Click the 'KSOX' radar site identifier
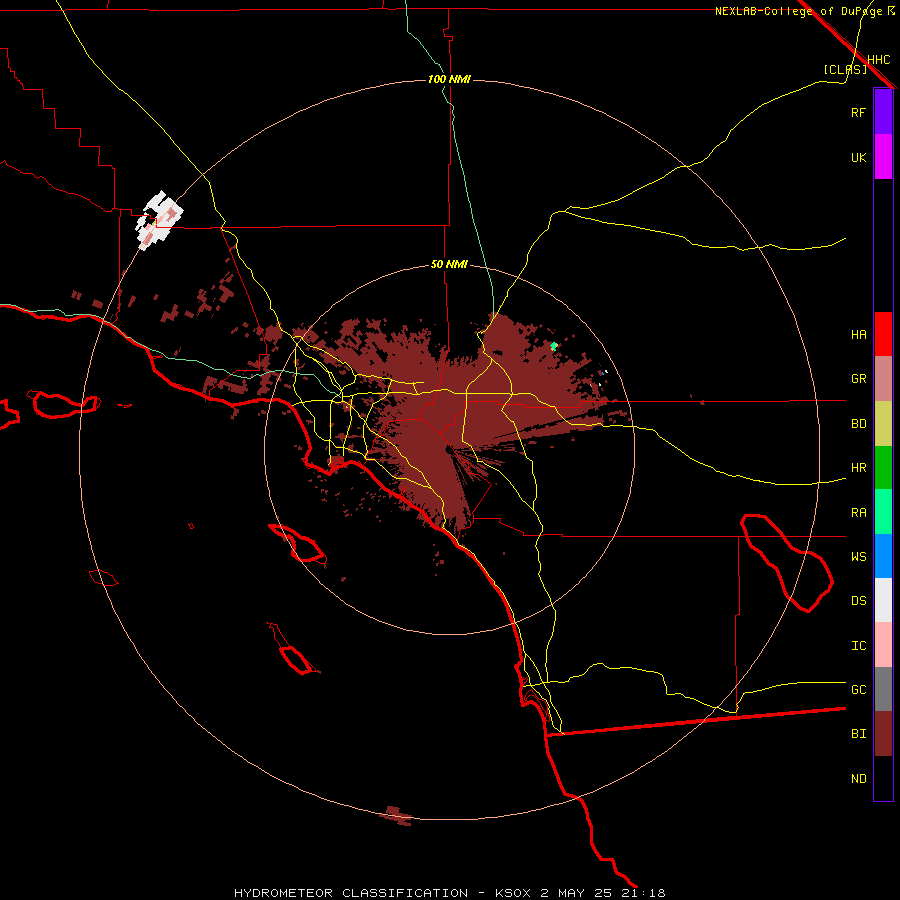 point(512,893)
